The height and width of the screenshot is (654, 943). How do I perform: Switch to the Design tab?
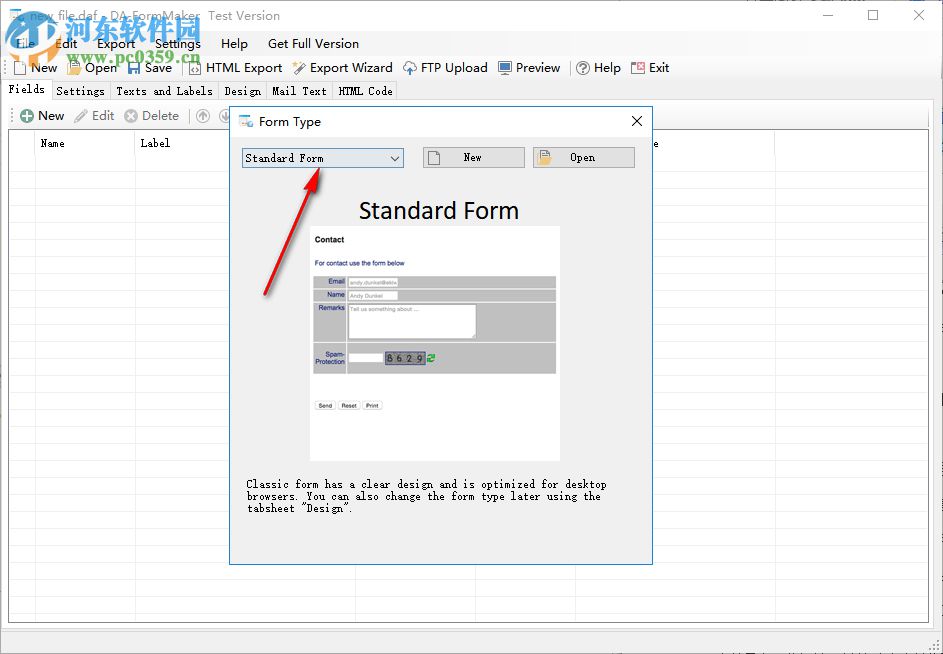coord(242,90)
